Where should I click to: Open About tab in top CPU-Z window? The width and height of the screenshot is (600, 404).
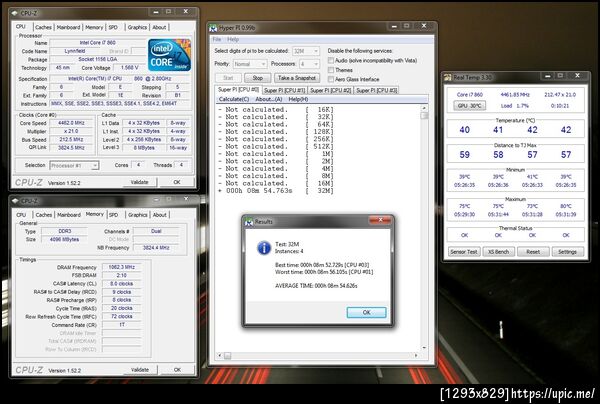[159, 27]
